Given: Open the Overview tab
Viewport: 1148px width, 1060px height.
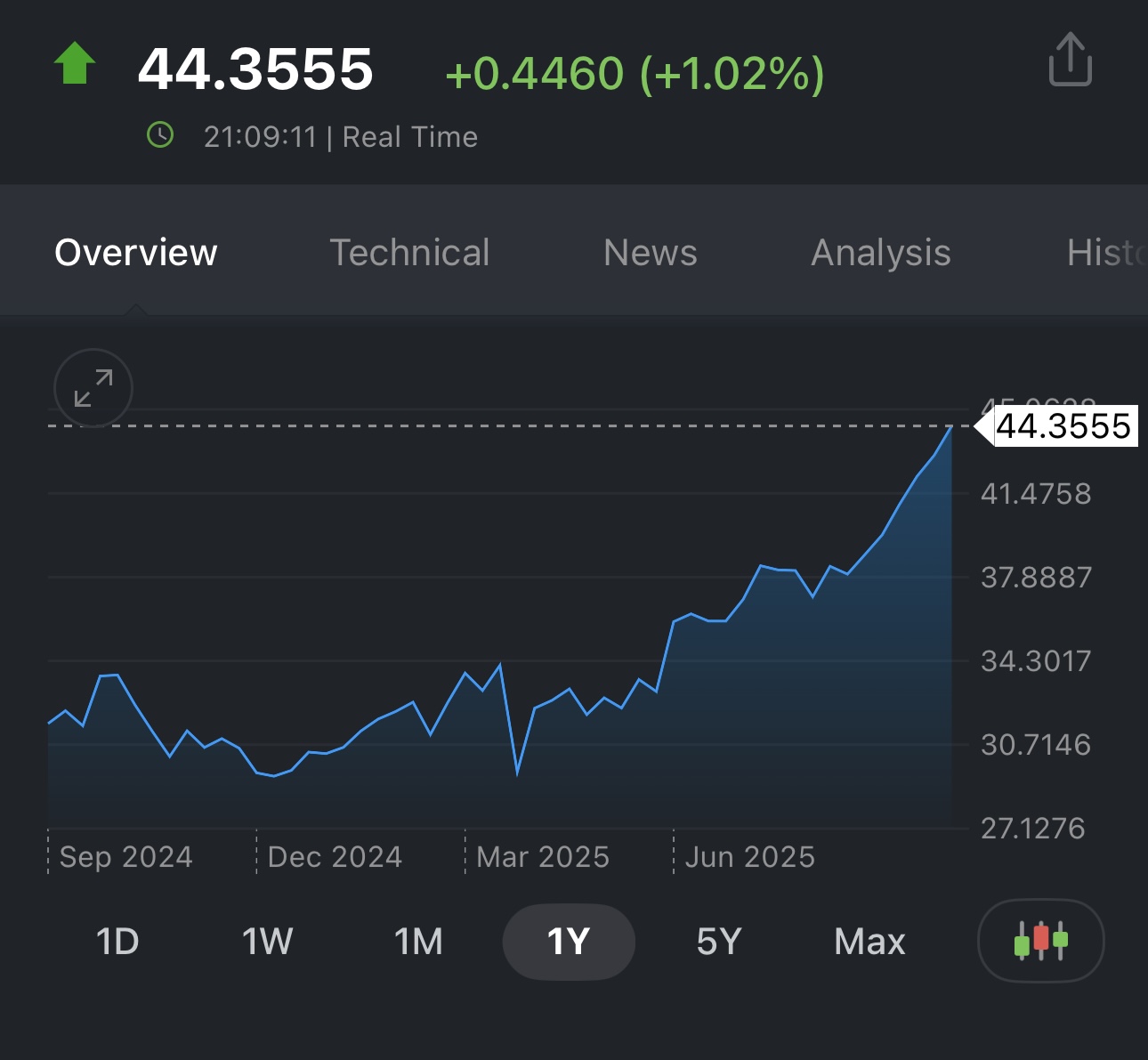Looking at the screenshot, I should pyautogui.click(x=136, y=253).
